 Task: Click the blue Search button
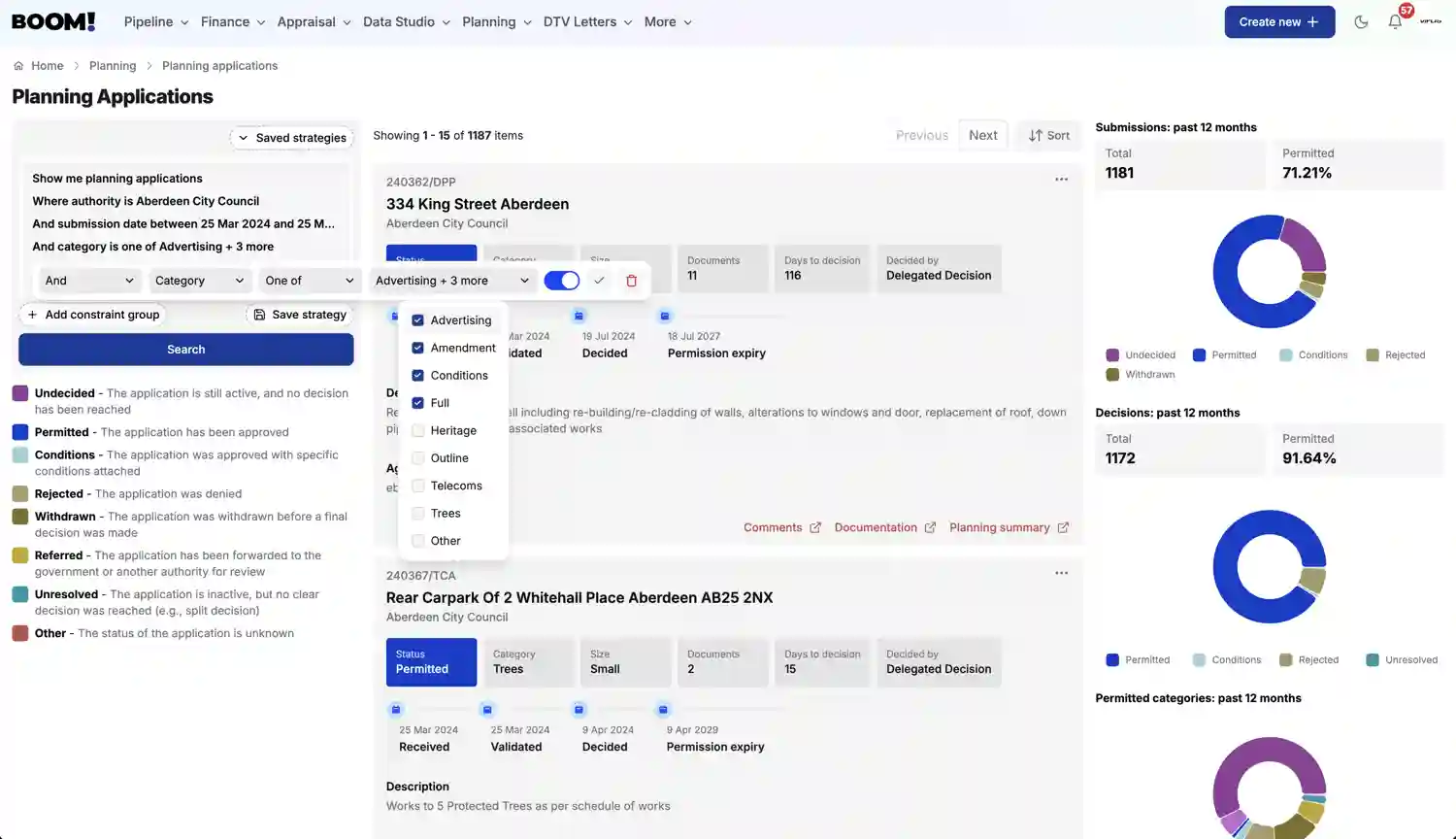pyautogui.click(x=186, y=350)
